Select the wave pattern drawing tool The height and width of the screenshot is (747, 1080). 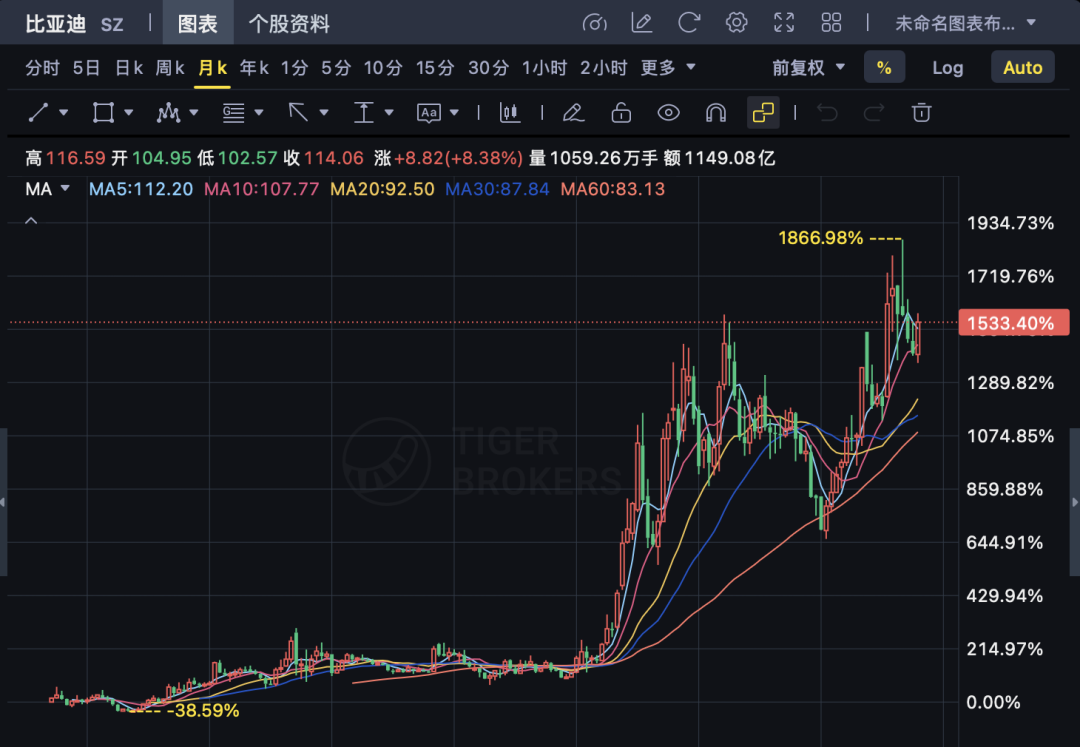[168, 112]
